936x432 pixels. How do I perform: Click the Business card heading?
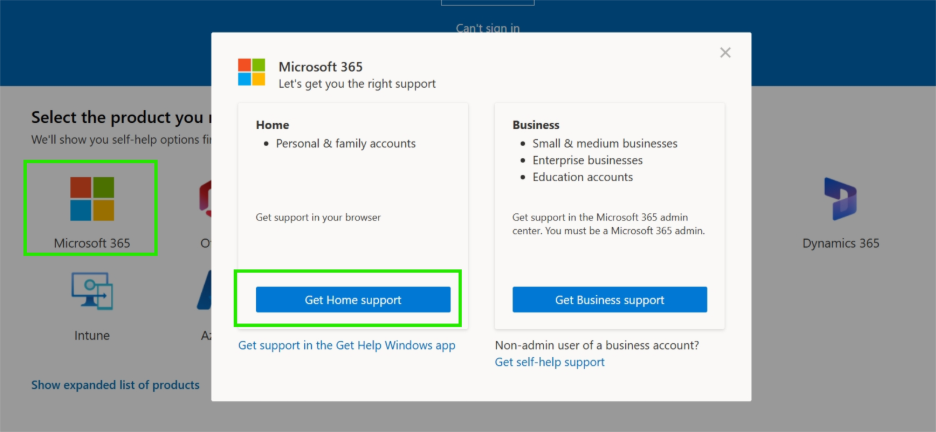click(x=536, y=125)
